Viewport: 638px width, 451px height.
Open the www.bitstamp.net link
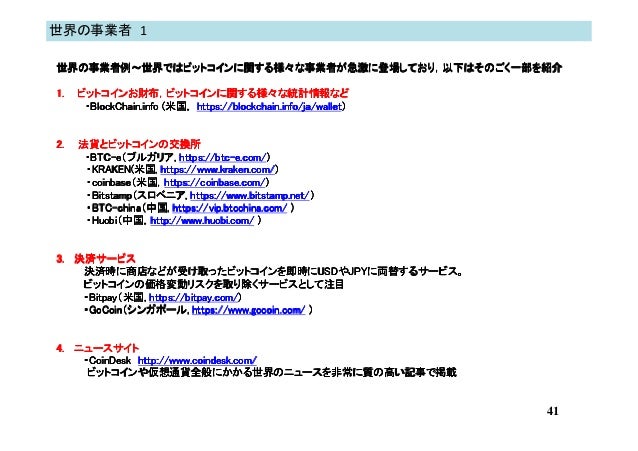tap(250, 196)
